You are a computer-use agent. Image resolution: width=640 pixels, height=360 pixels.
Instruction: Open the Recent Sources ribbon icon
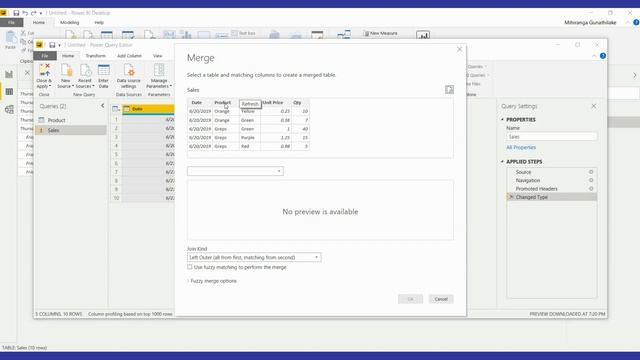tap(85, 76)
